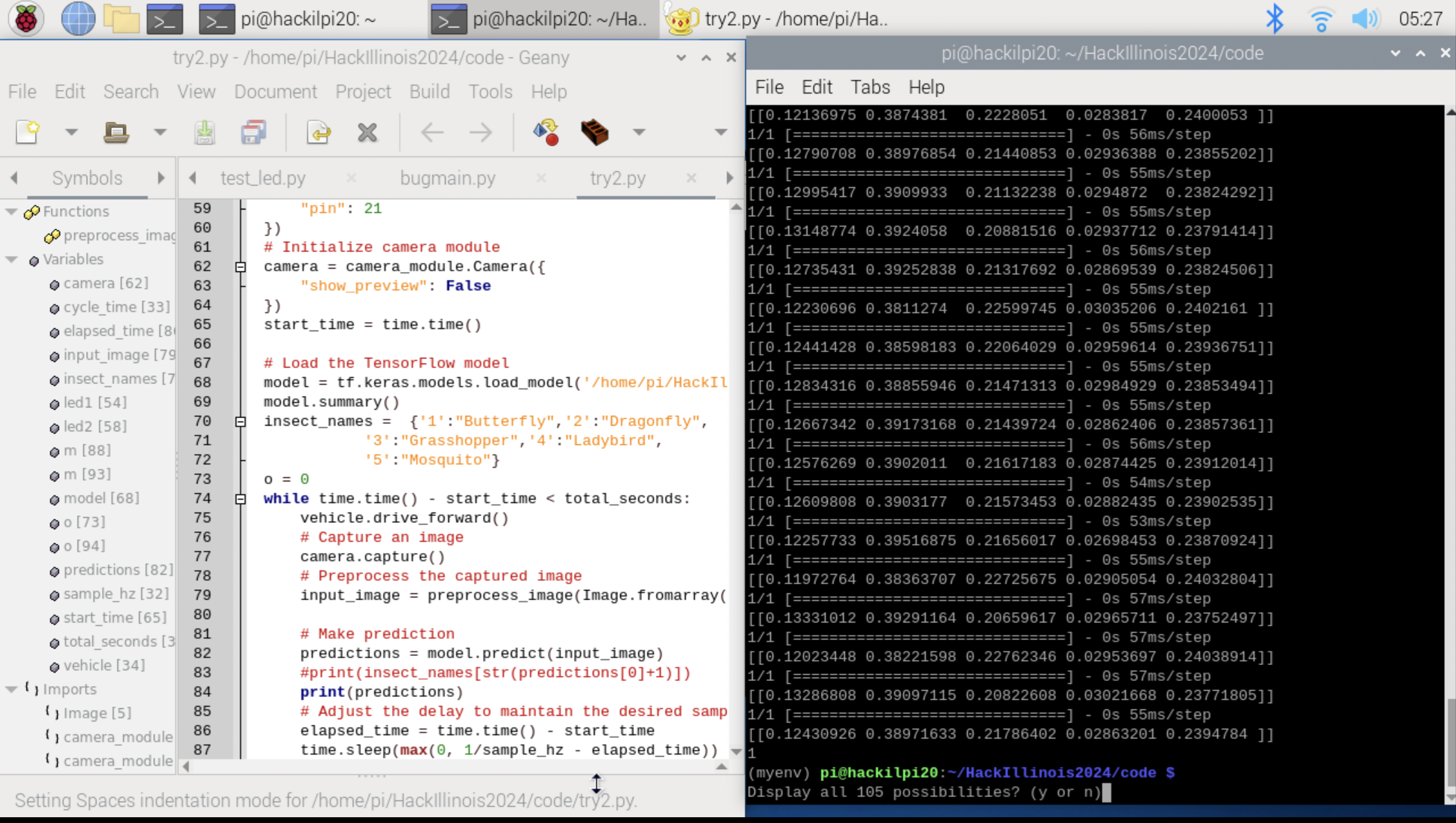Open the Raspberry Pi main menu
Viewport: 1456px width, 823px height.
tap(26, 19)
